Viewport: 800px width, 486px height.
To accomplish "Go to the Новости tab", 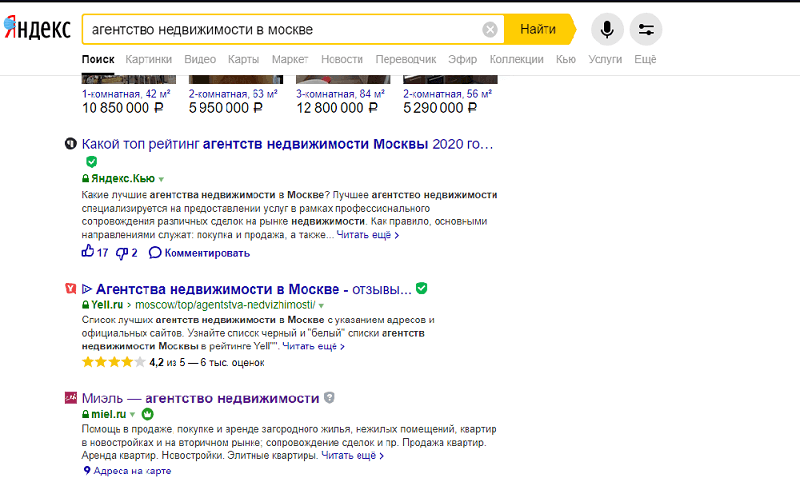I will [342, 59].
